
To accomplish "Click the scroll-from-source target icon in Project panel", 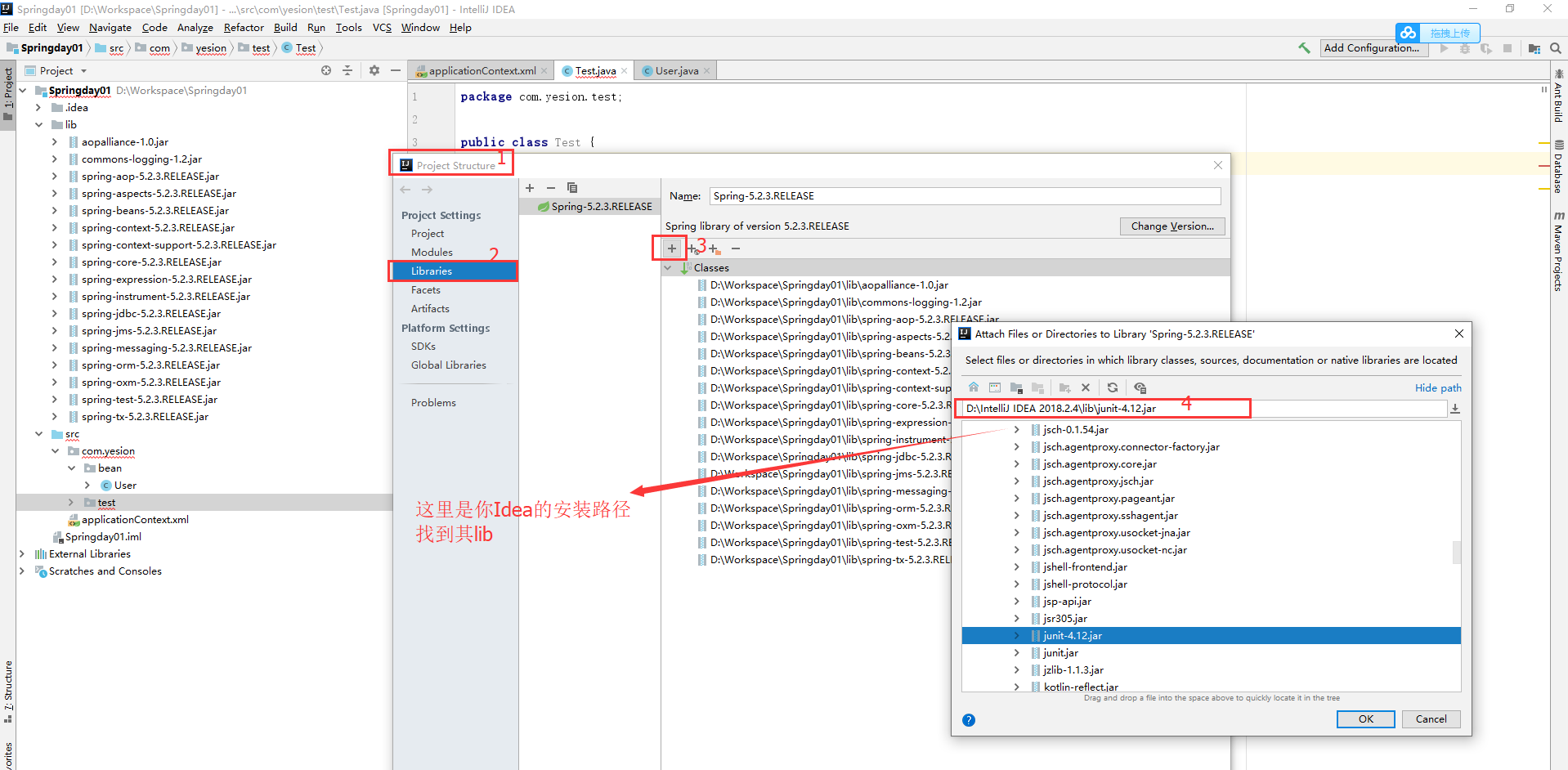I will (326, 70).
